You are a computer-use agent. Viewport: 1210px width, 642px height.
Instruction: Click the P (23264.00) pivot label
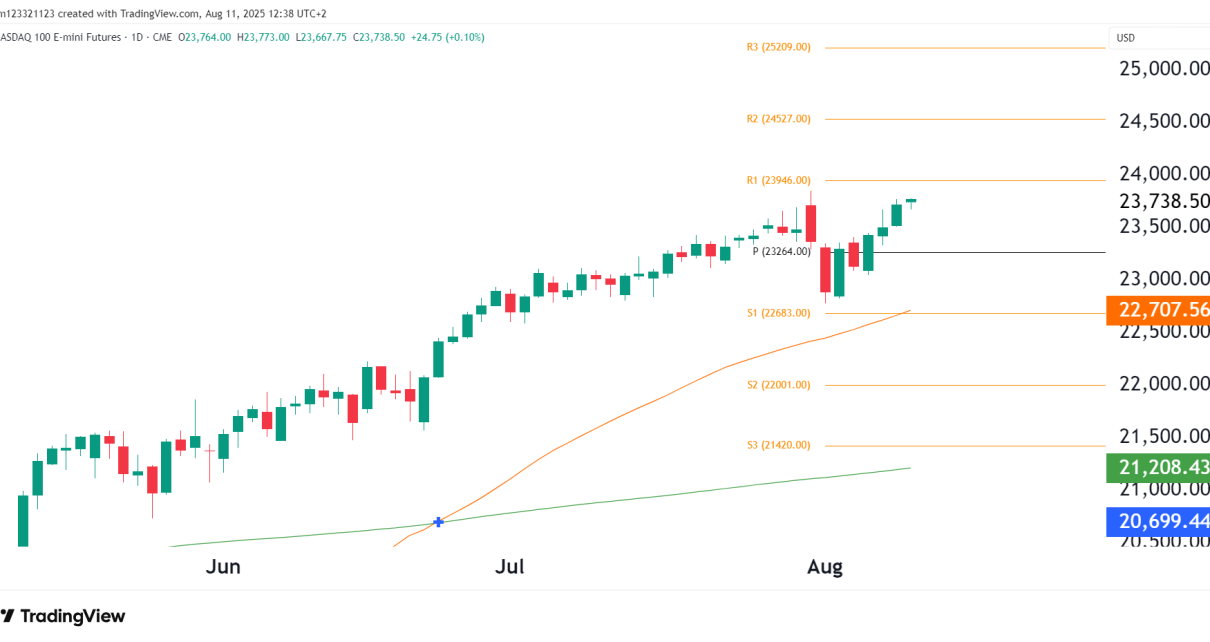(x=781, y=252)
